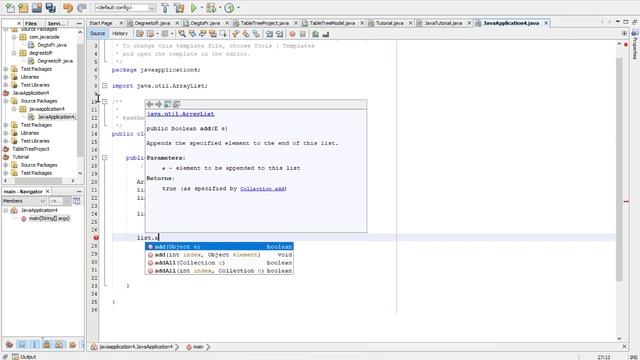Open dropdown arrow beside Run Project
This screenshot has height=360, width=640.
(202, 7)
